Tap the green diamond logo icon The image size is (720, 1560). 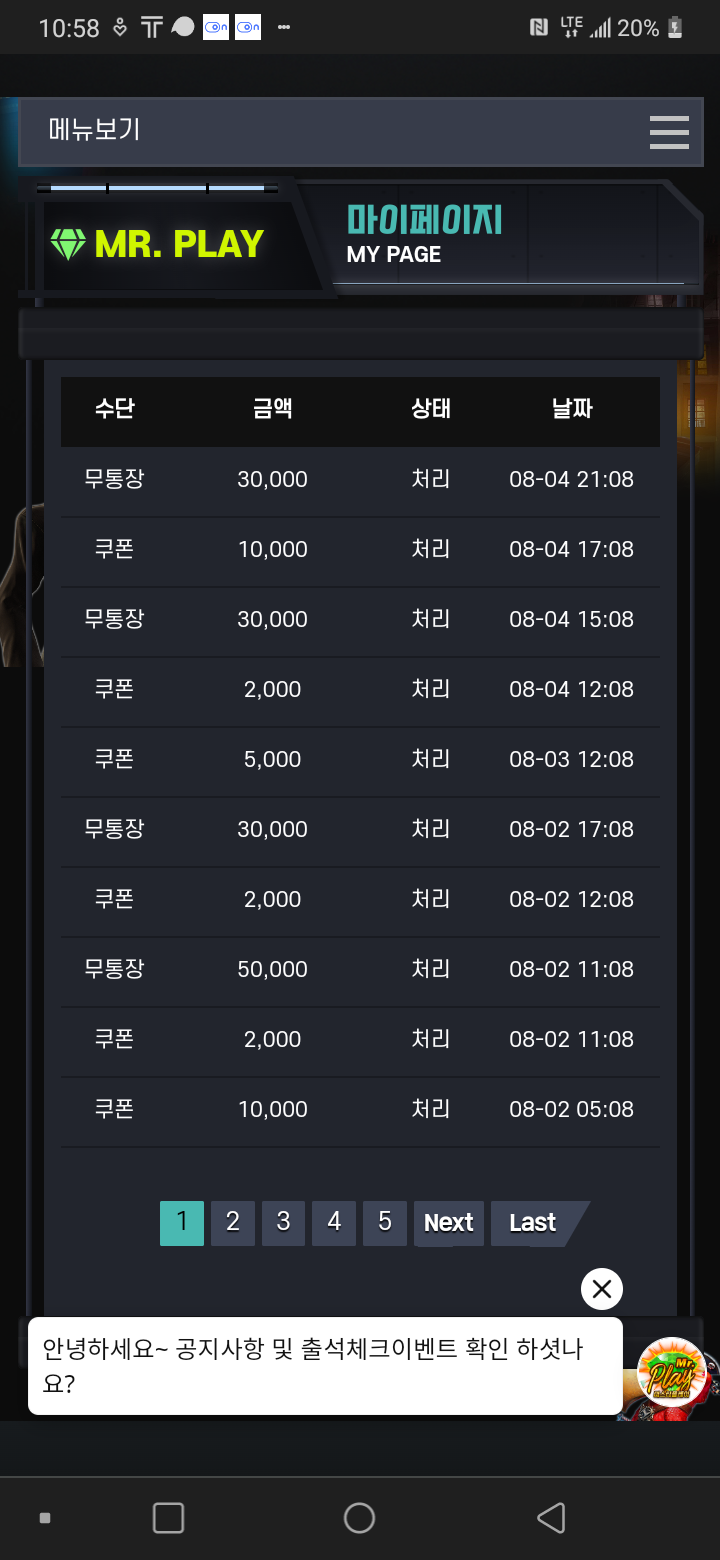coord(68,244)
